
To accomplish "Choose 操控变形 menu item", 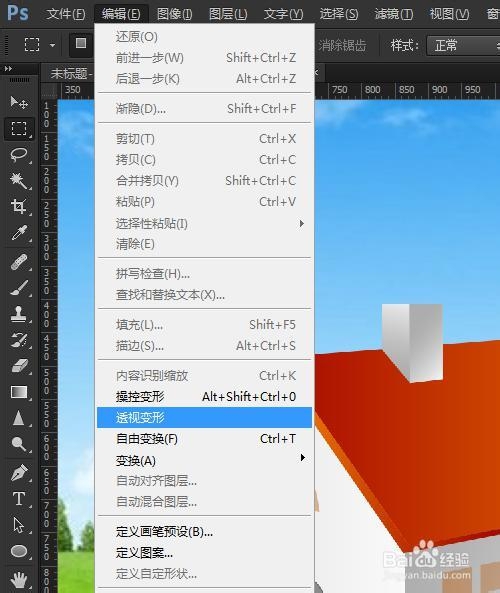I will [x=205, y=397].
